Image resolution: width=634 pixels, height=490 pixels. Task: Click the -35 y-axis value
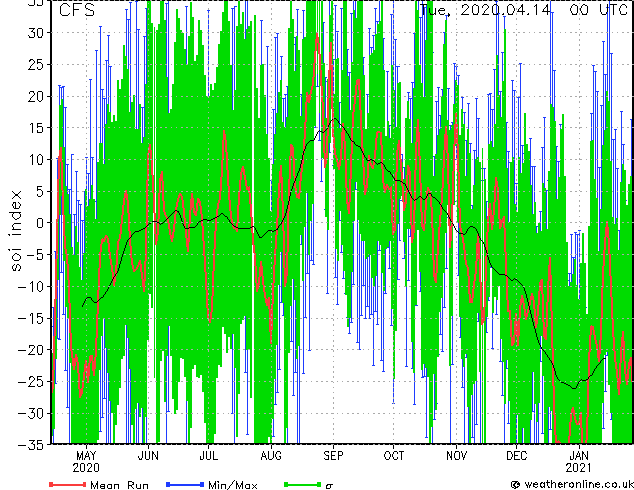(32, 445)
